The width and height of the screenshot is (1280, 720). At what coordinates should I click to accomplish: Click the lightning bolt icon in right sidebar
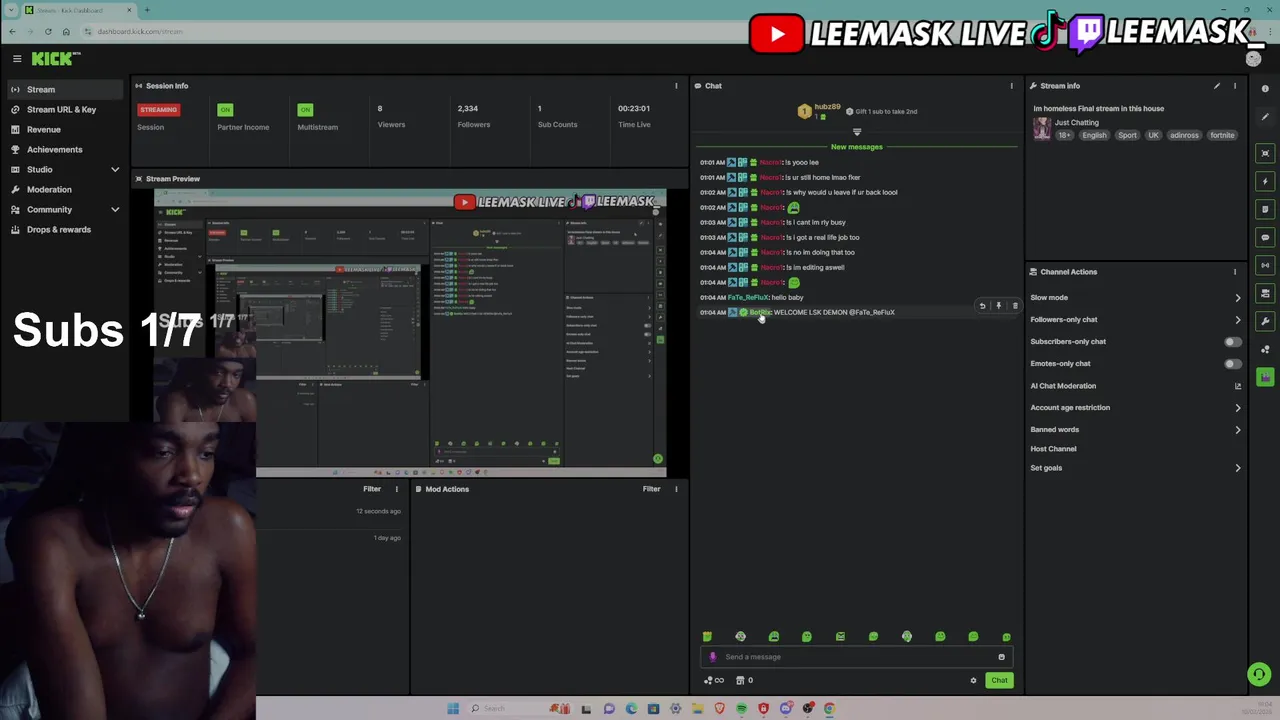point(1265,181)
